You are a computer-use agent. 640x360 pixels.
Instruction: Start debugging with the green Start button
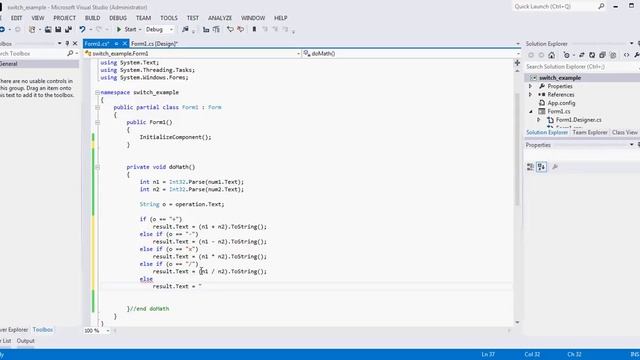click(x=126, y=29)
